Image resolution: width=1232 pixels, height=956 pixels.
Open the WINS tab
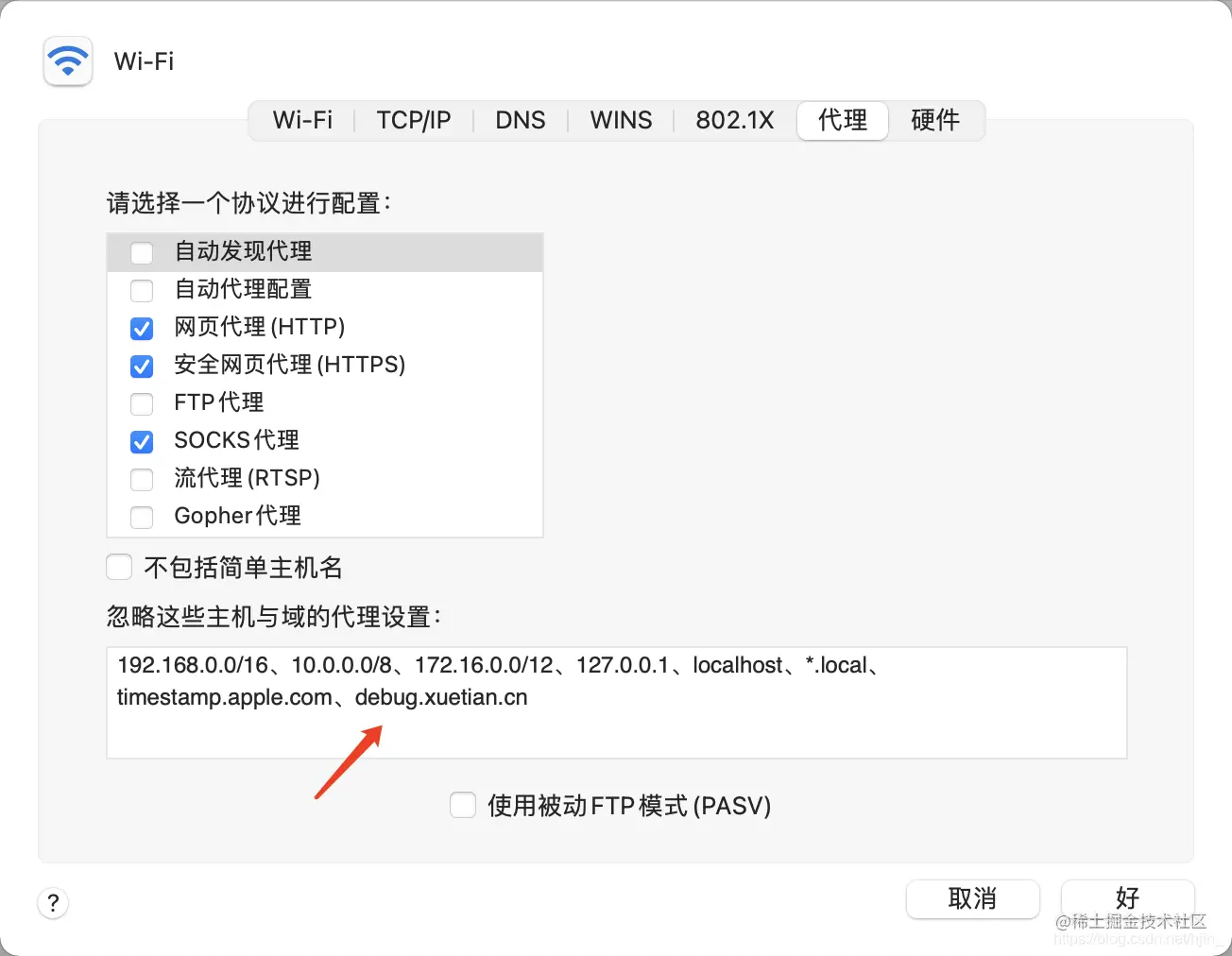pos(621,120)
